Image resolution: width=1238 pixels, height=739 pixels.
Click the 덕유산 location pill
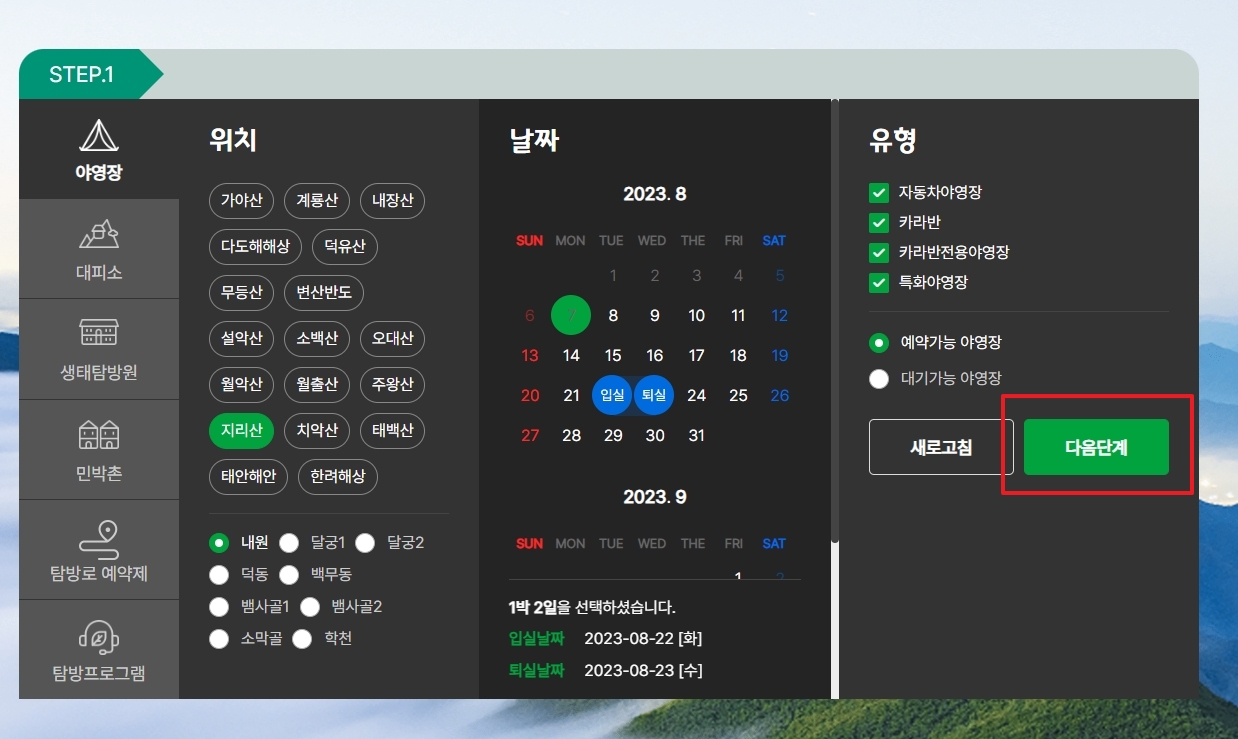[345, 247]
